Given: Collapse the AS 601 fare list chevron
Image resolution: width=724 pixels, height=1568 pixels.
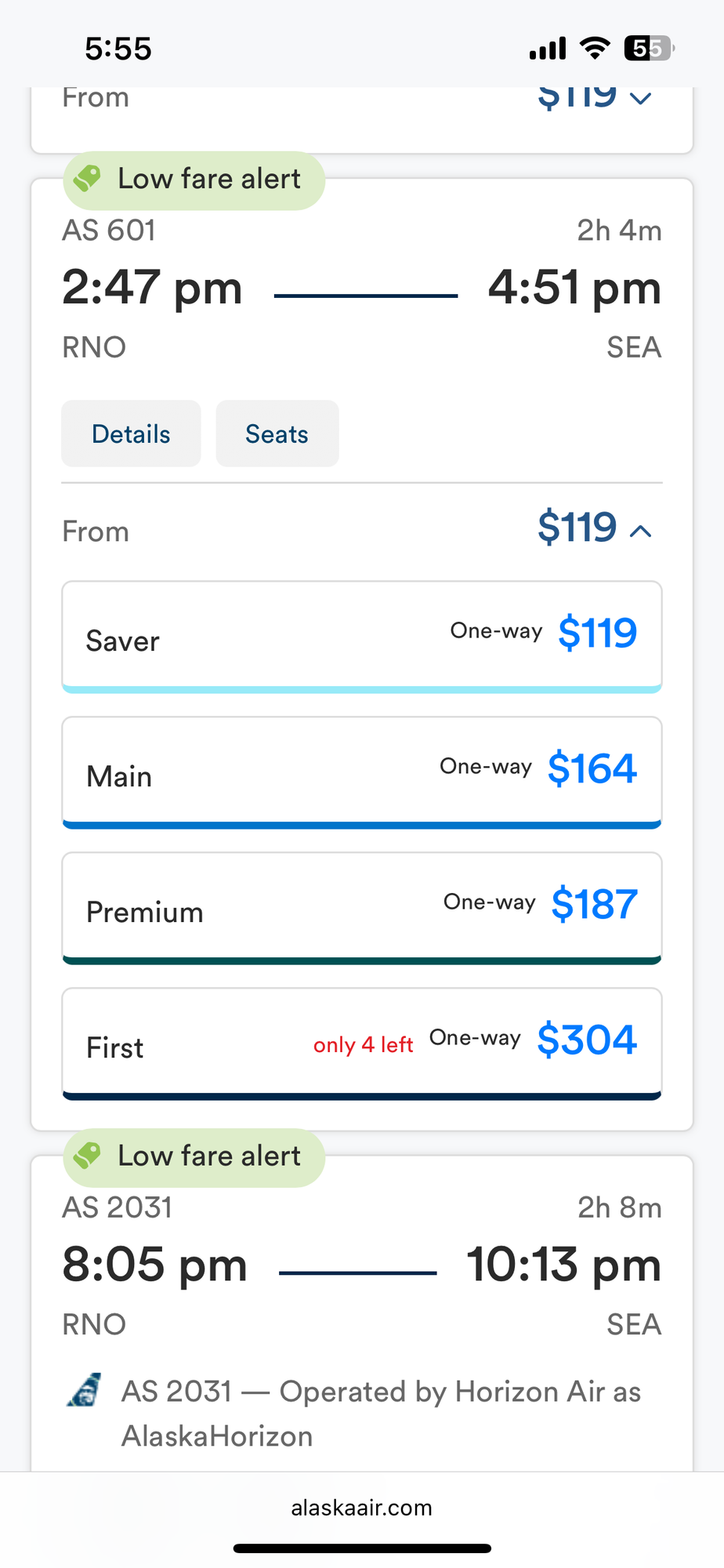Looking at the screenshot, I should [641, 532].
